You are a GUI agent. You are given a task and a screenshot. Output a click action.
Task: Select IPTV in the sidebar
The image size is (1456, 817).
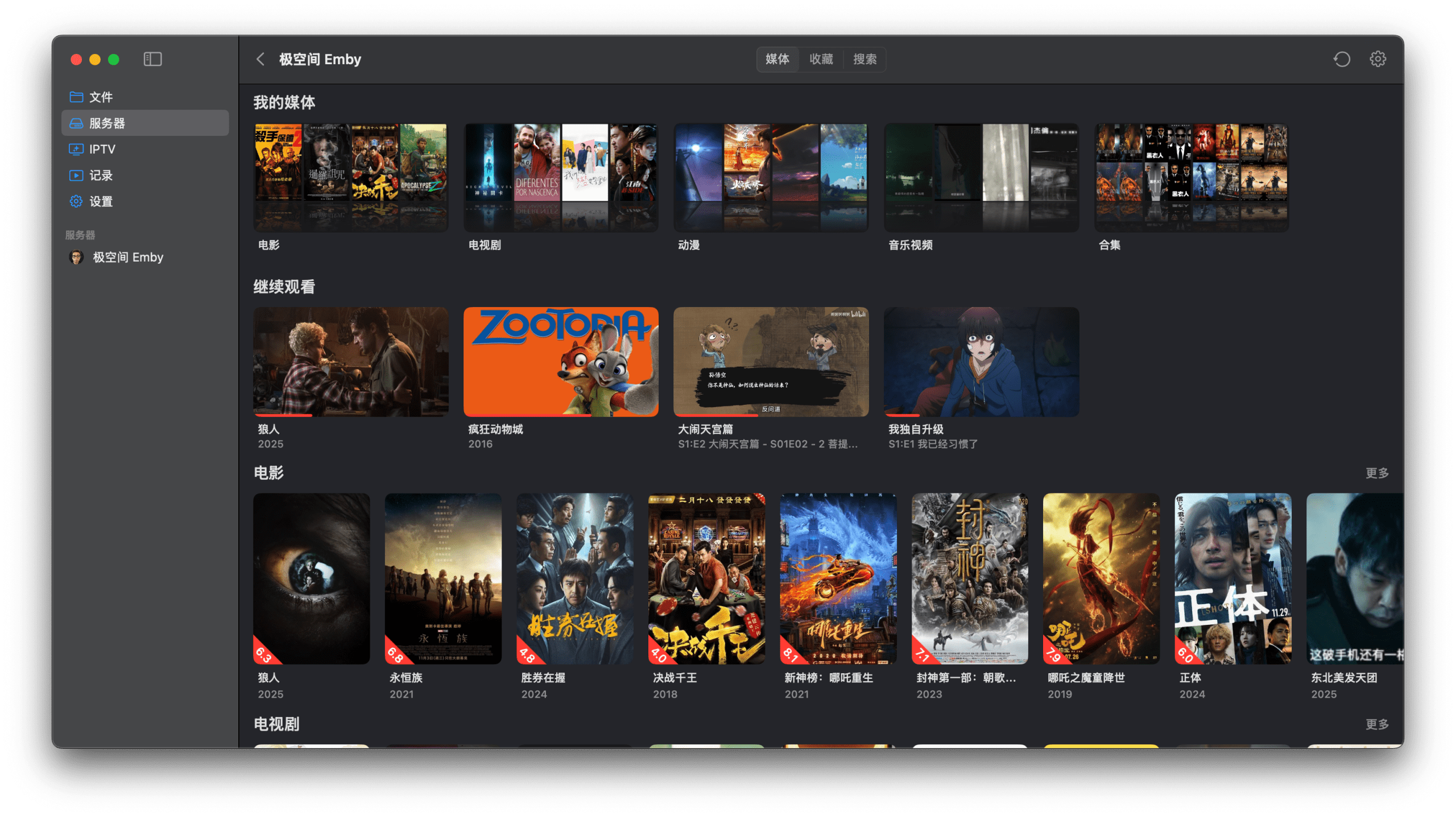(145, 149)
